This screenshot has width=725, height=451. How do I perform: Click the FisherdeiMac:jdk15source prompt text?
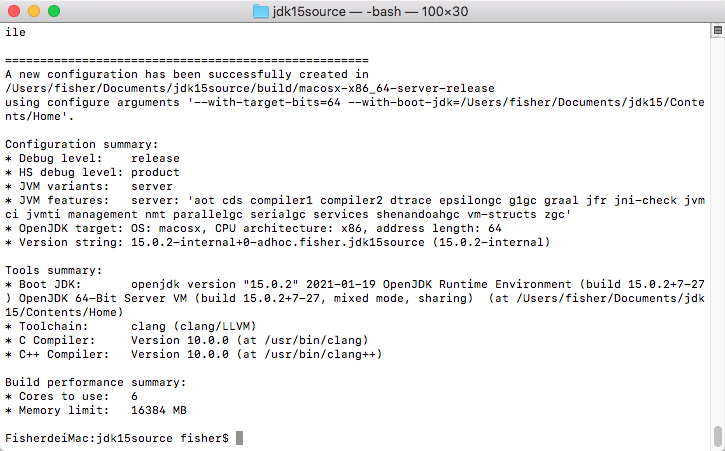click(x=89, y=438)
